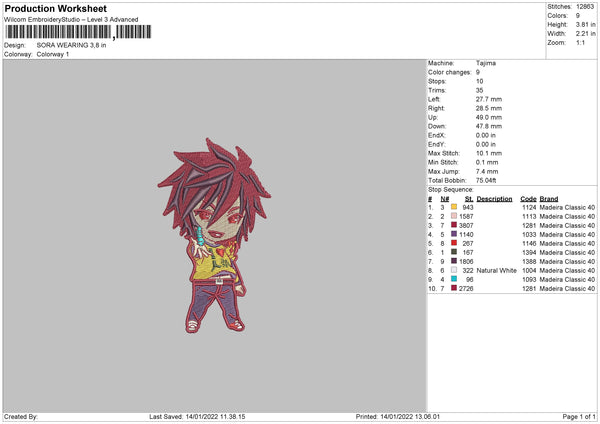
Task: Select the cyan swatch for thread 1093
Action: point(454,279)
